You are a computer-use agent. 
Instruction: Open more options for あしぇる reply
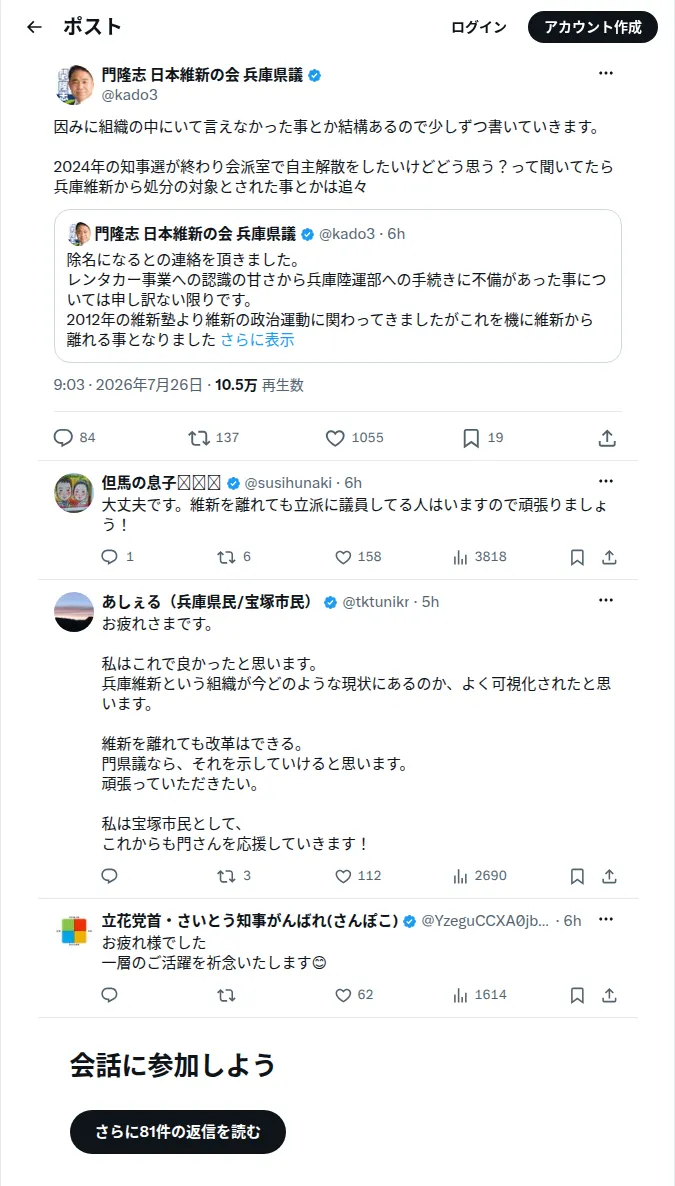tap(606, 600)
